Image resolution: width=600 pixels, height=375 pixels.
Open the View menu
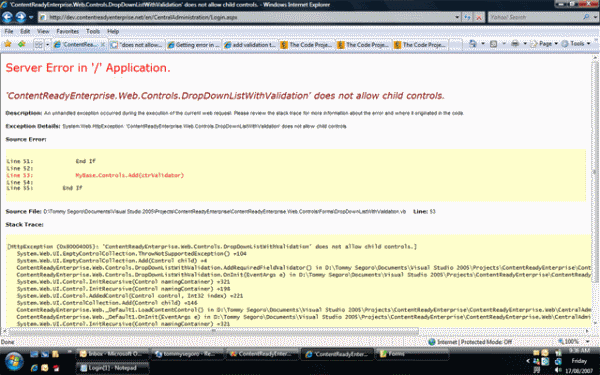(43, 31)
